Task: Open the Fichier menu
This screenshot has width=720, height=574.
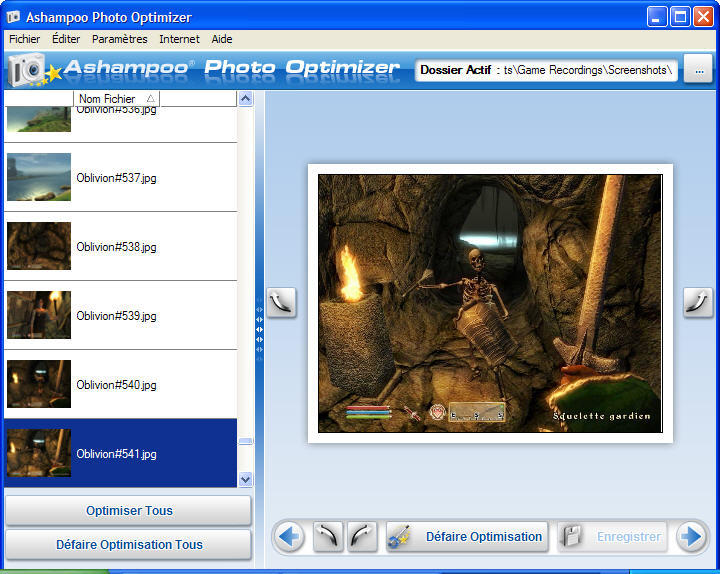Action: click(25, 39)
